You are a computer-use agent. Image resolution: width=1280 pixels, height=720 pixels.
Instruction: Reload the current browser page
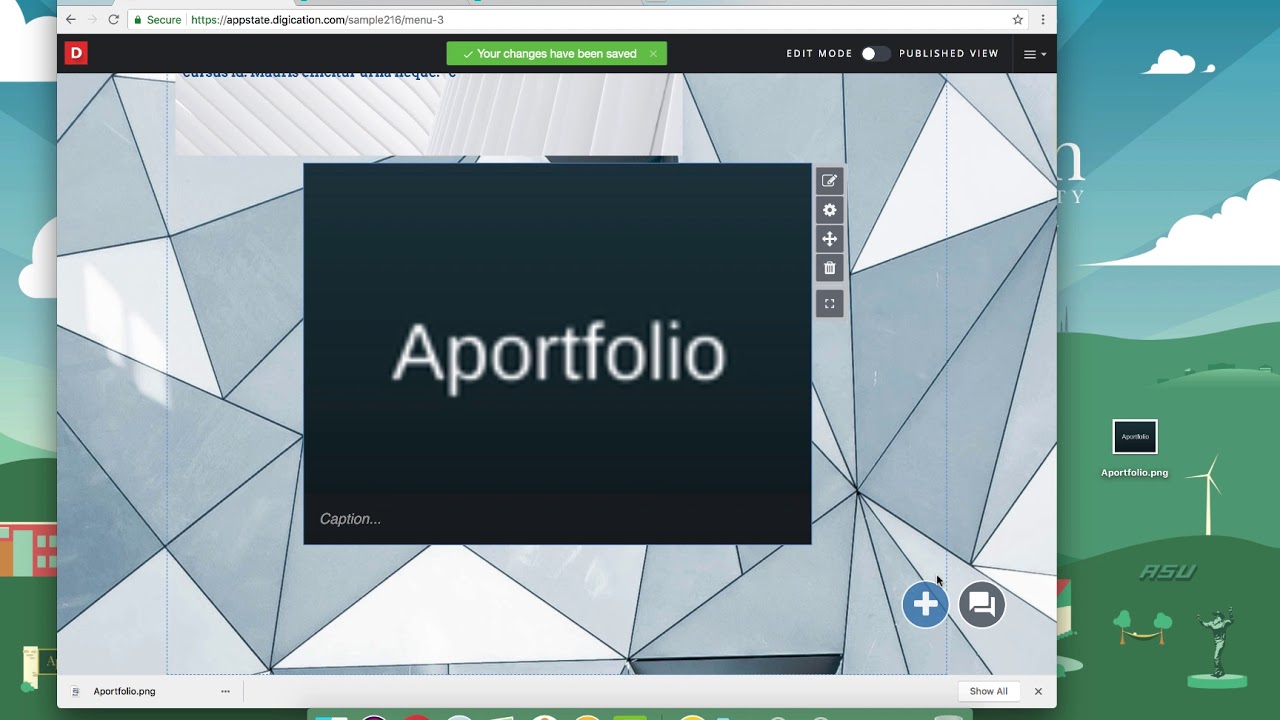point(113,20)
